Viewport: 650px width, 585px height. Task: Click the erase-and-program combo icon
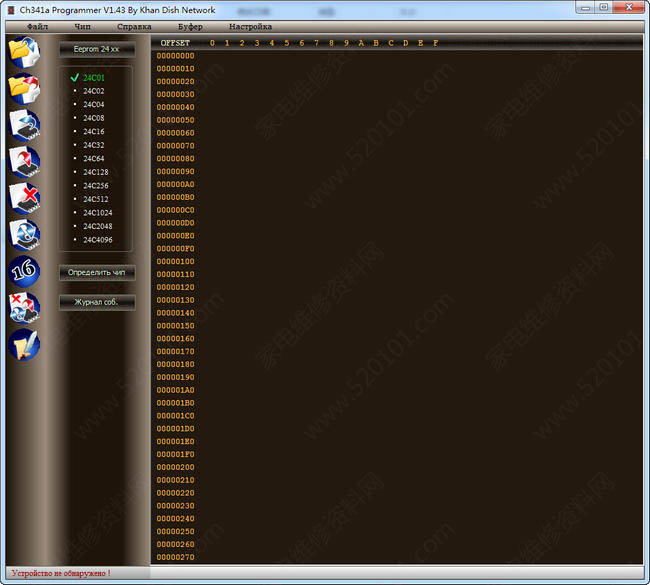(x=23, y=306)
